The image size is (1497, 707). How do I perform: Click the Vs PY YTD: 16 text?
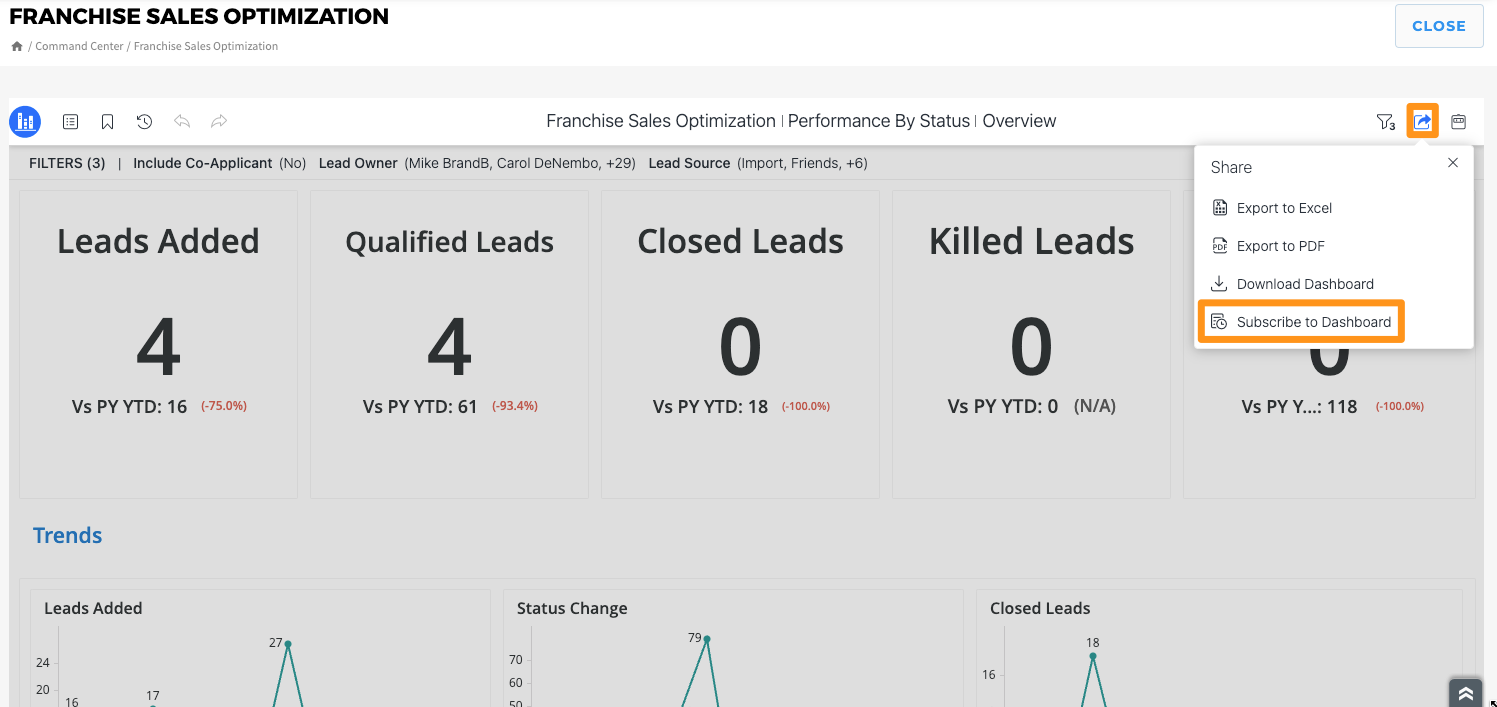tap(129, 407)
